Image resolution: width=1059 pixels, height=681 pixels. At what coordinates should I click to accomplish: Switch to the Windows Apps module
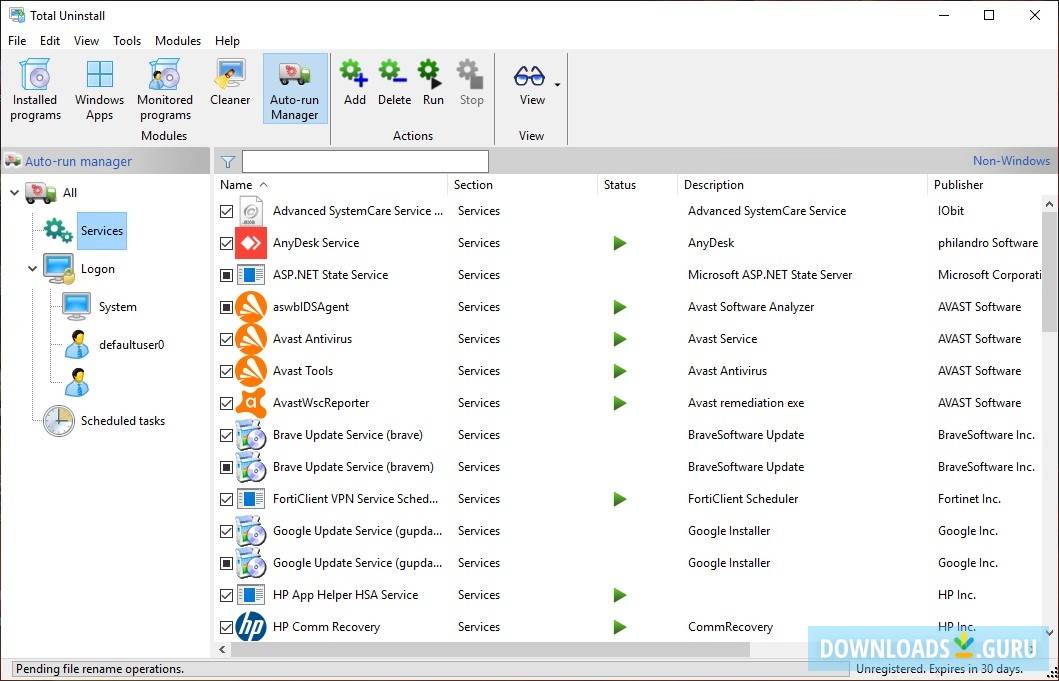98,88
